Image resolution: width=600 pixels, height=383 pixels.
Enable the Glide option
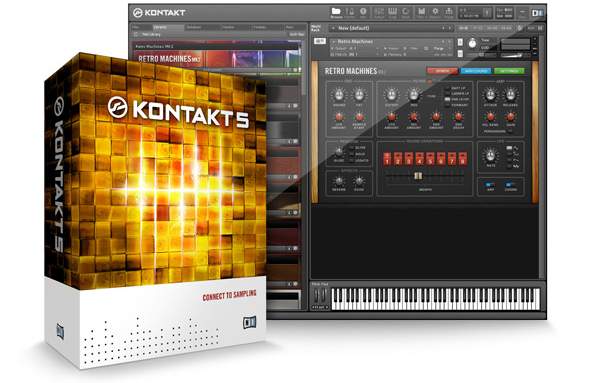pyautogui.click(x=358, y=148)
